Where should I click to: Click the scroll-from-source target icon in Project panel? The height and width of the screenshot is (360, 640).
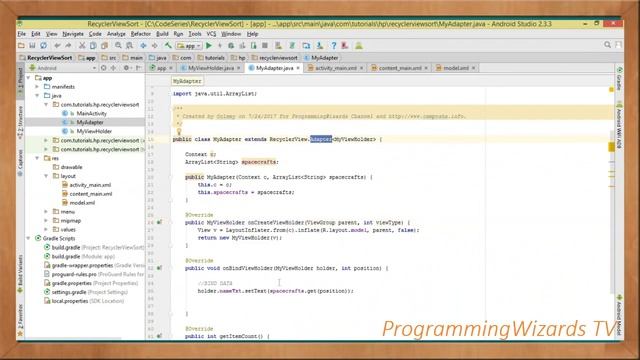point(104,68)
